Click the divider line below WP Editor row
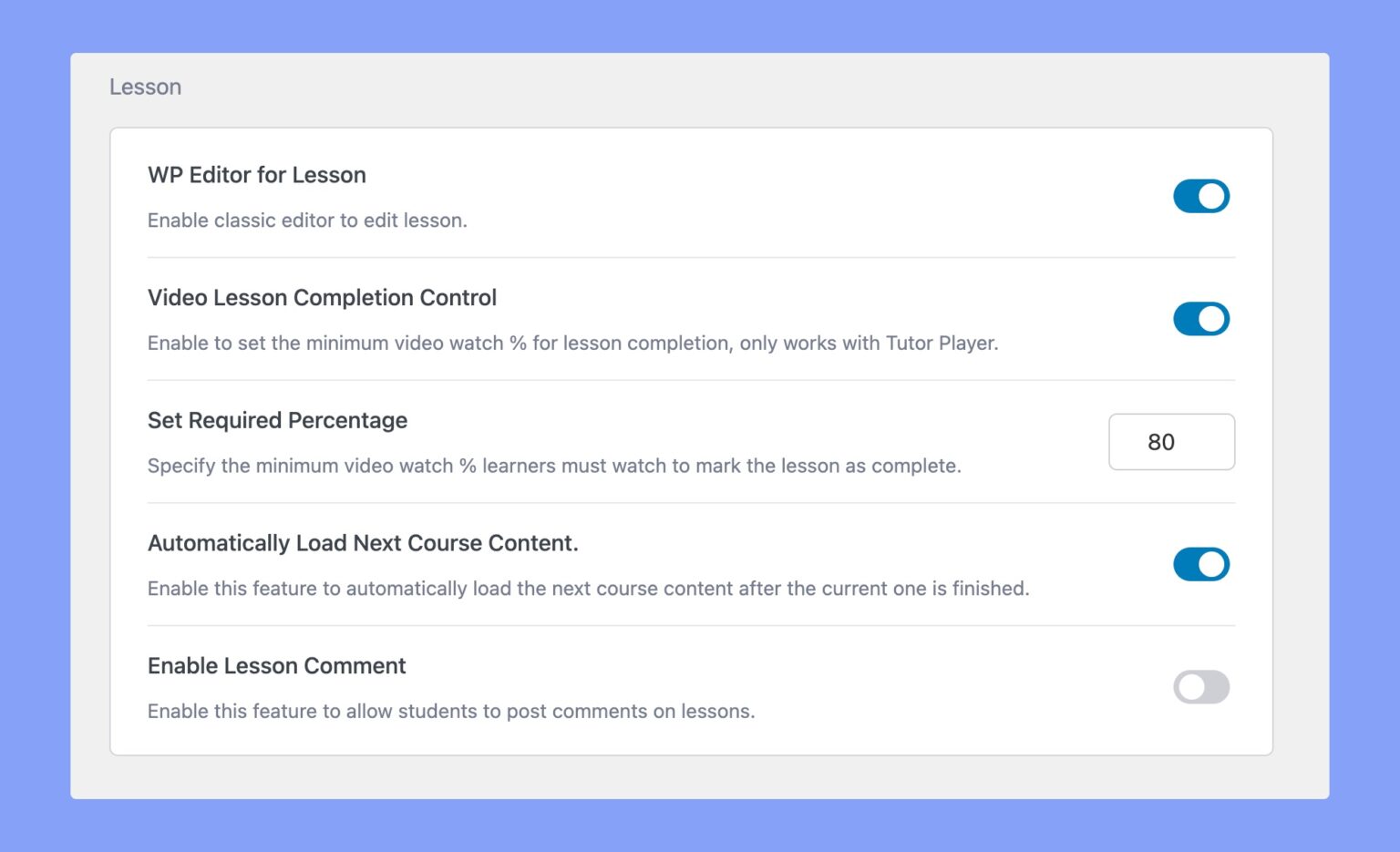Image resolution: width=1400 pixels, height=852 pixels. 691,258
